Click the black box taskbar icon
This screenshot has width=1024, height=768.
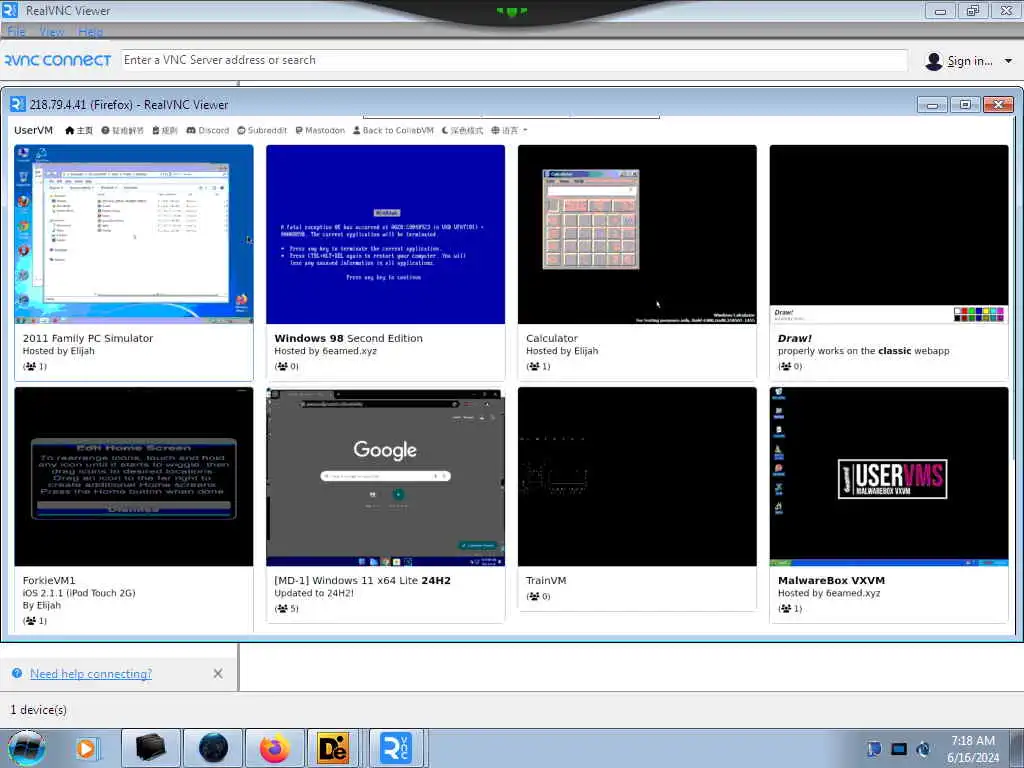(151, 748)
